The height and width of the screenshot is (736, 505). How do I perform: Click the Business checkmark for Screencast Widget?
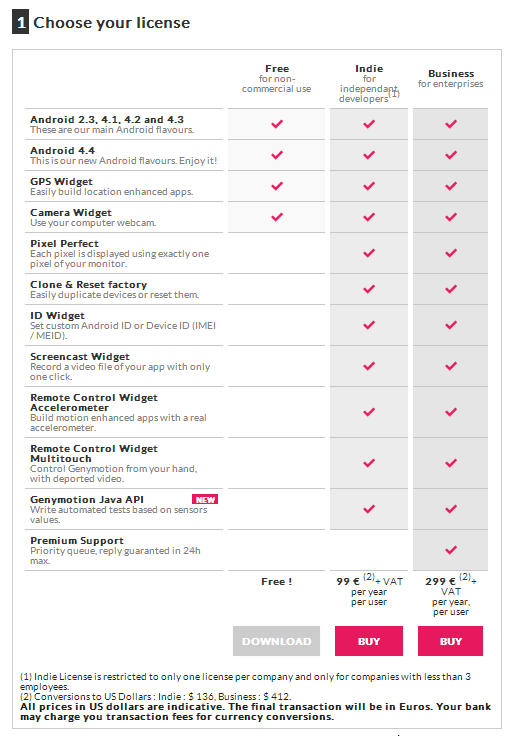tap(451, 366)
